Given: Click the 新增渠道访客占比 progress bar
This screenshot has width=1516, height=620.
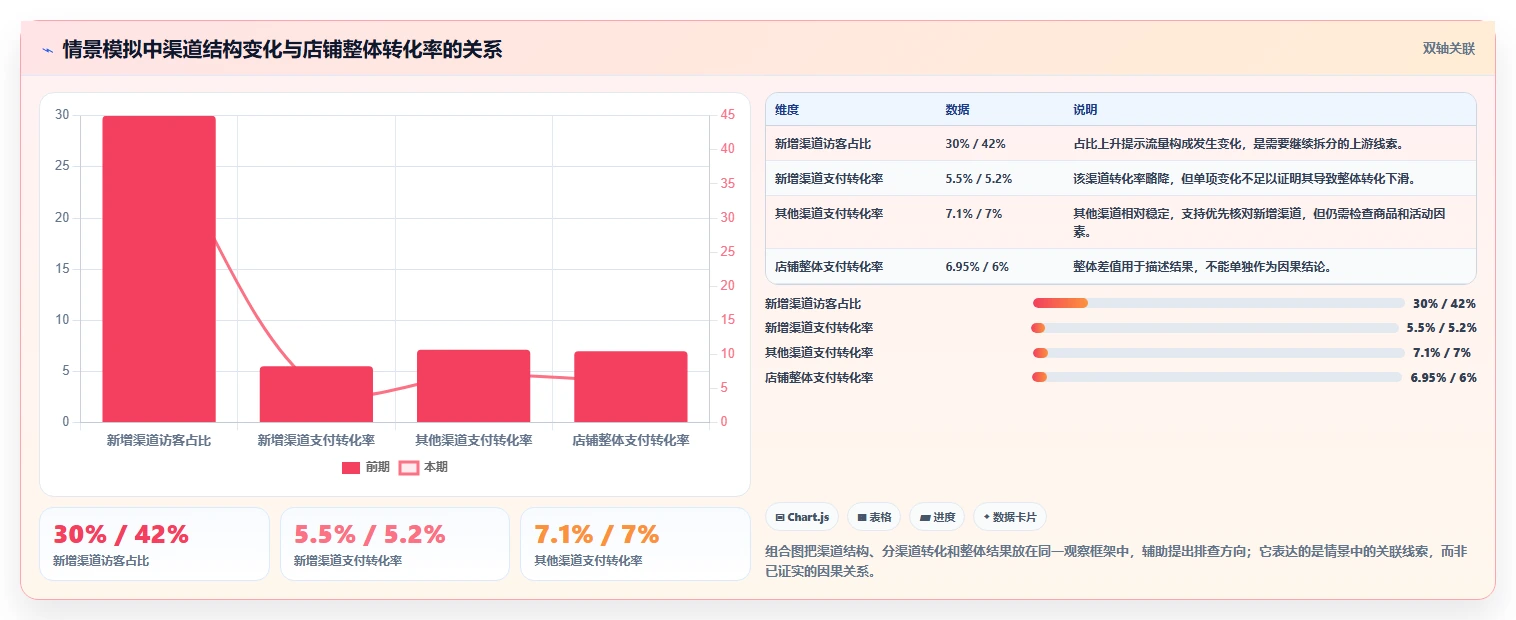Looking at the screenshot, I should click(x=1219, y=303).
